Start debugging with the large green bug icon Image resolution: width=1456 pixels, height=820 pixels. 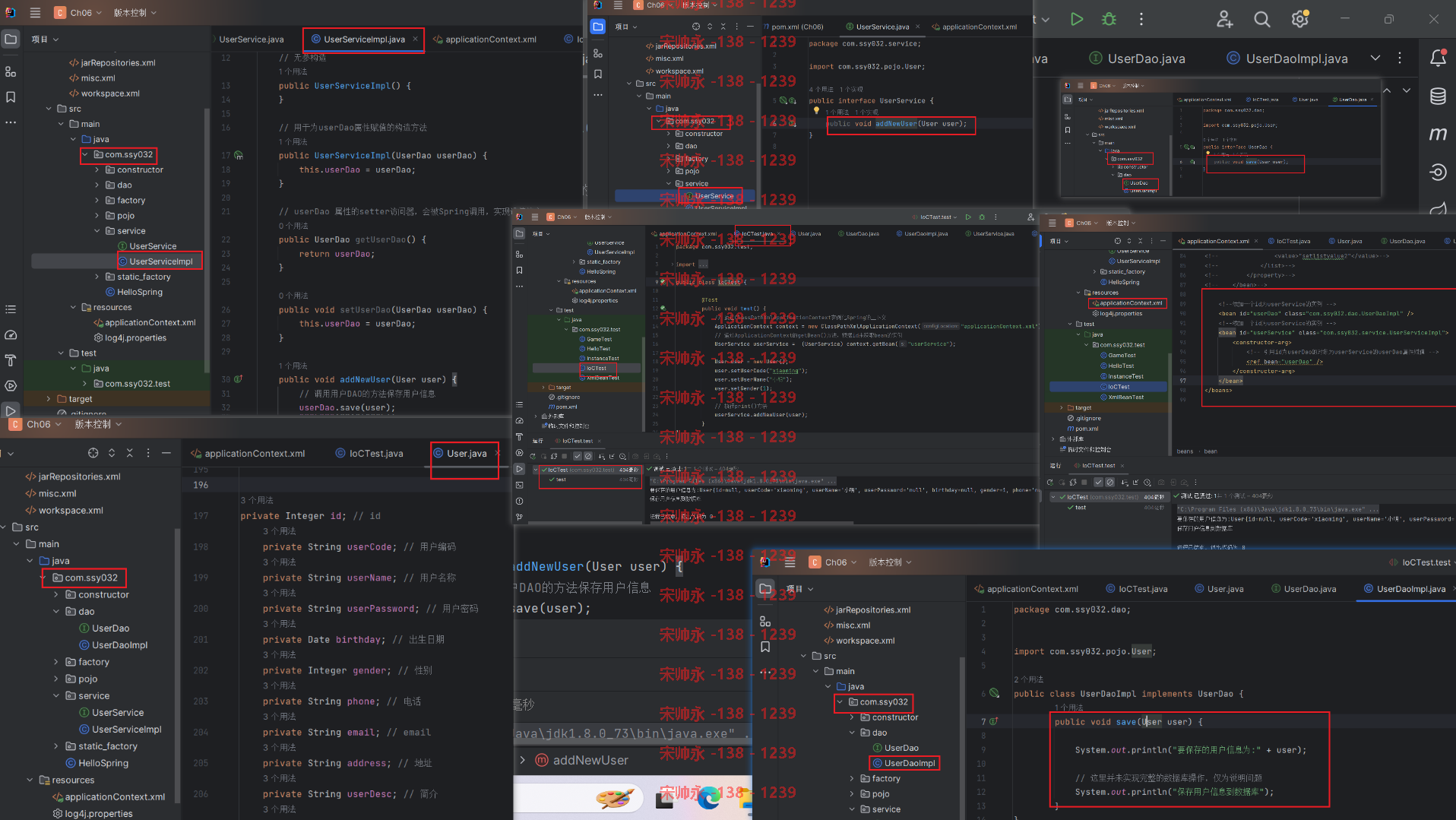tap(1109, 20)
